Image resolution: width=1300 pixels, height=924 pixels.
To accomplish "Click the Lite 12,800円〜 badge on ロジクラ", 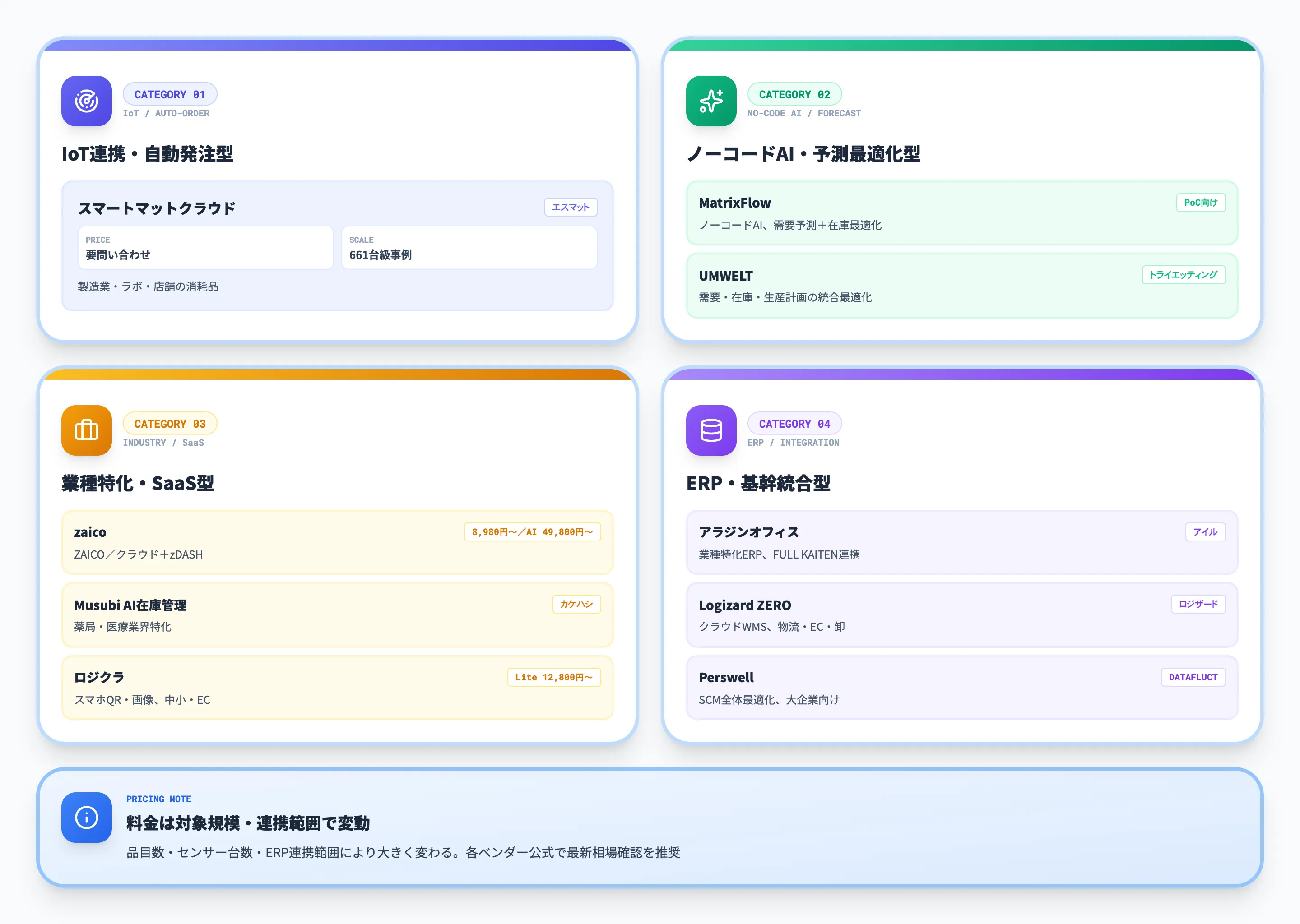I will [x=554, y=676].
